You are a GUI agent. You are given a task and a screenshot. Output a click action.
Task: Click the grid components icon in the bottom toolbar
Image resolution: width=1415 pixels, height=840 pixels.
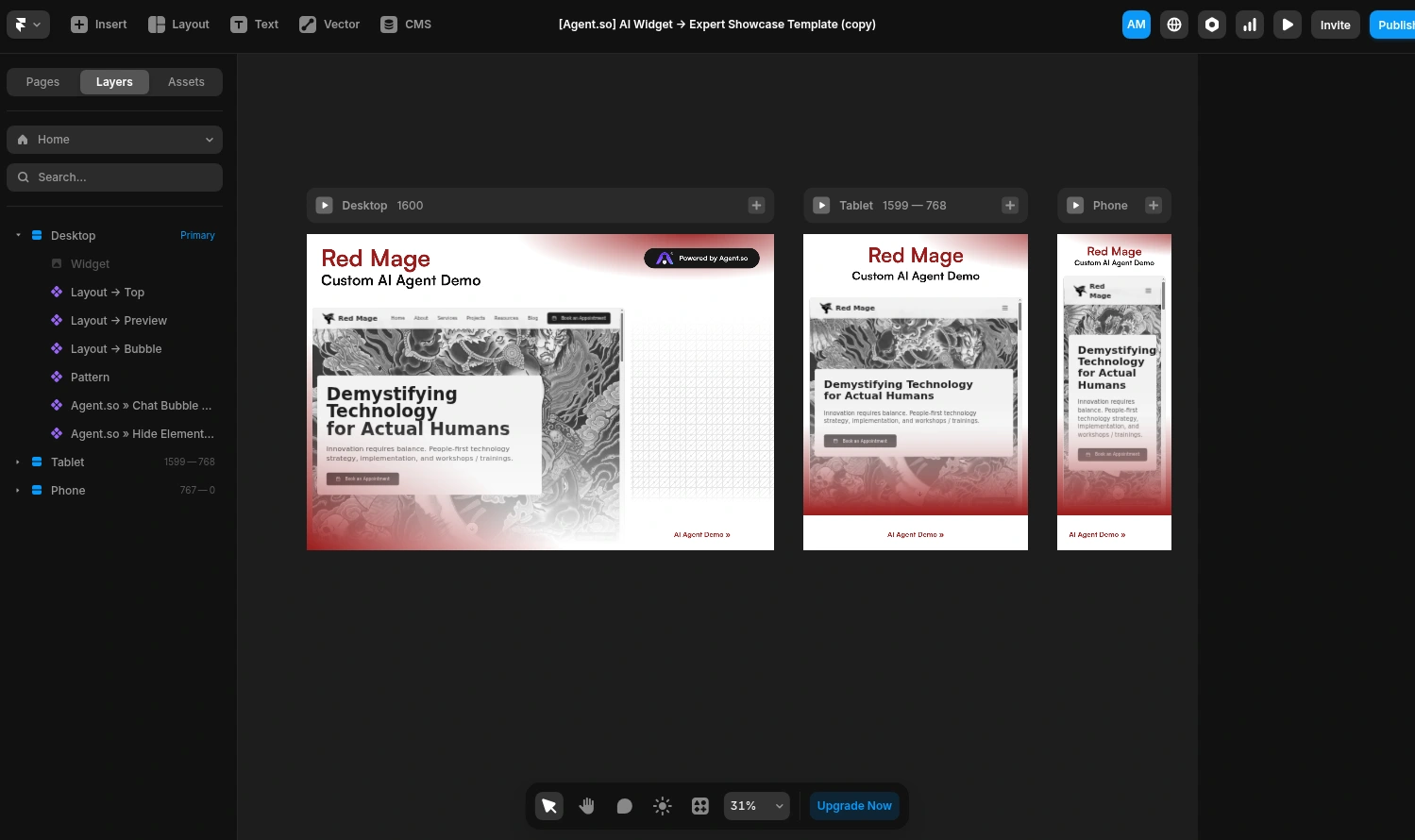pyautogui.click(x=700, y=806)
